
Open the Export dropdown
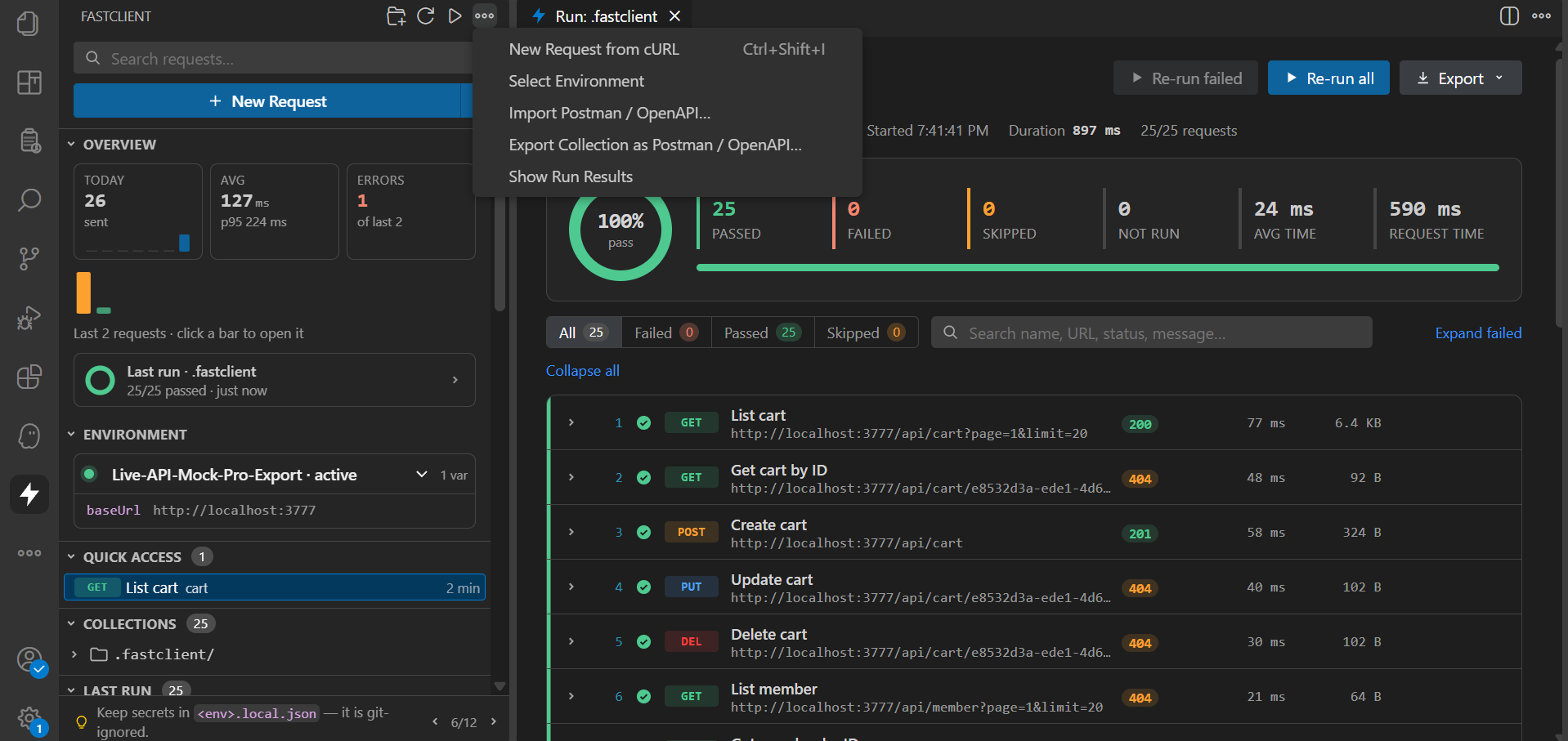coord(1460,78)
